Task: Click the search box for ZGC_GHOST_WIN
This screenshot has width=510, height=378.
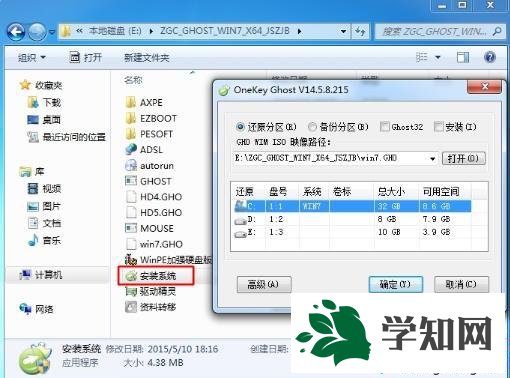Action: pyautogui.click(x=439, y=32)
